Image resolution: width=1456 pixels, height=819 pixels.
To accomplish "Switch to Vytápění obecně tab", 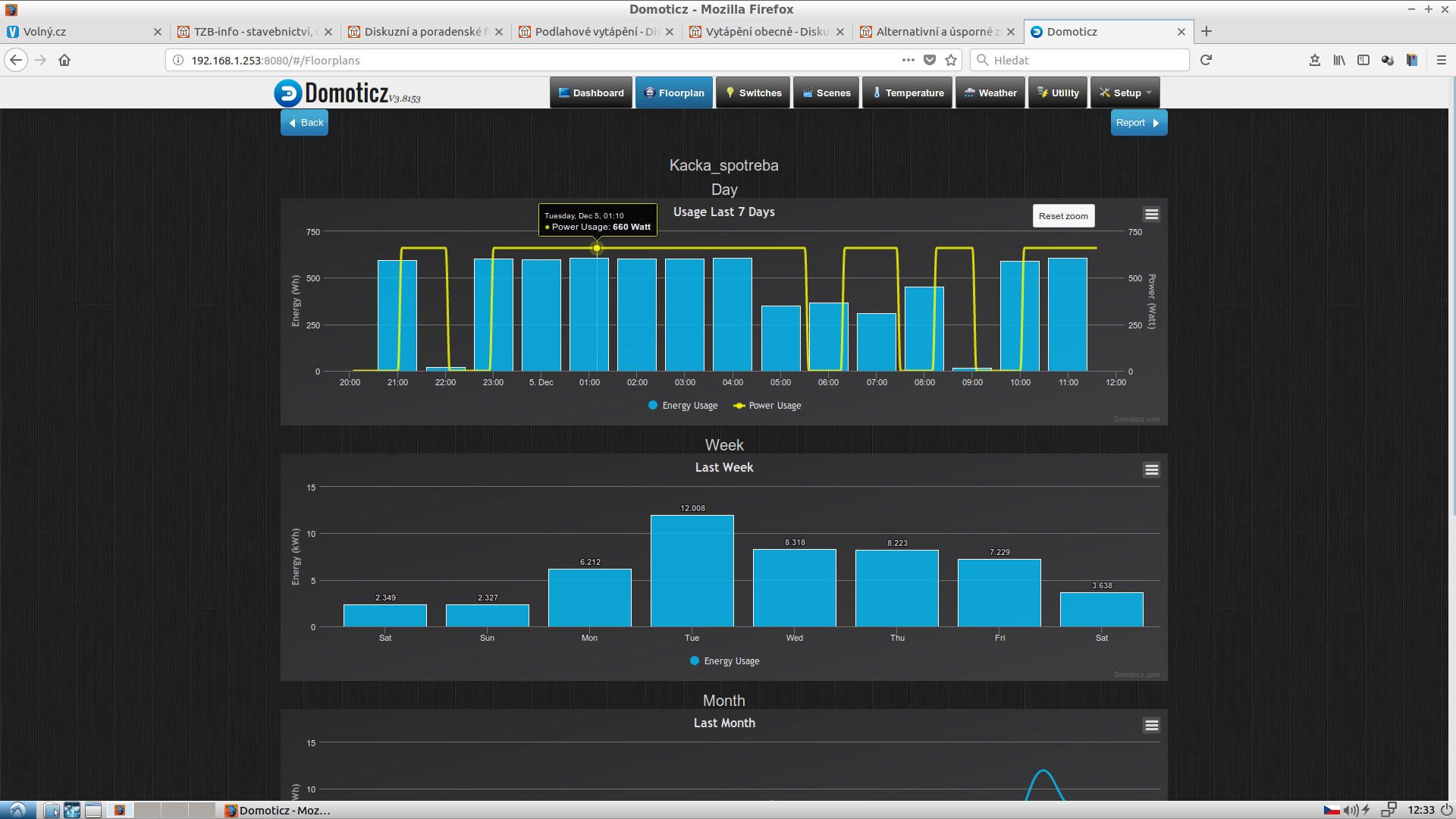I will point(767,32).
